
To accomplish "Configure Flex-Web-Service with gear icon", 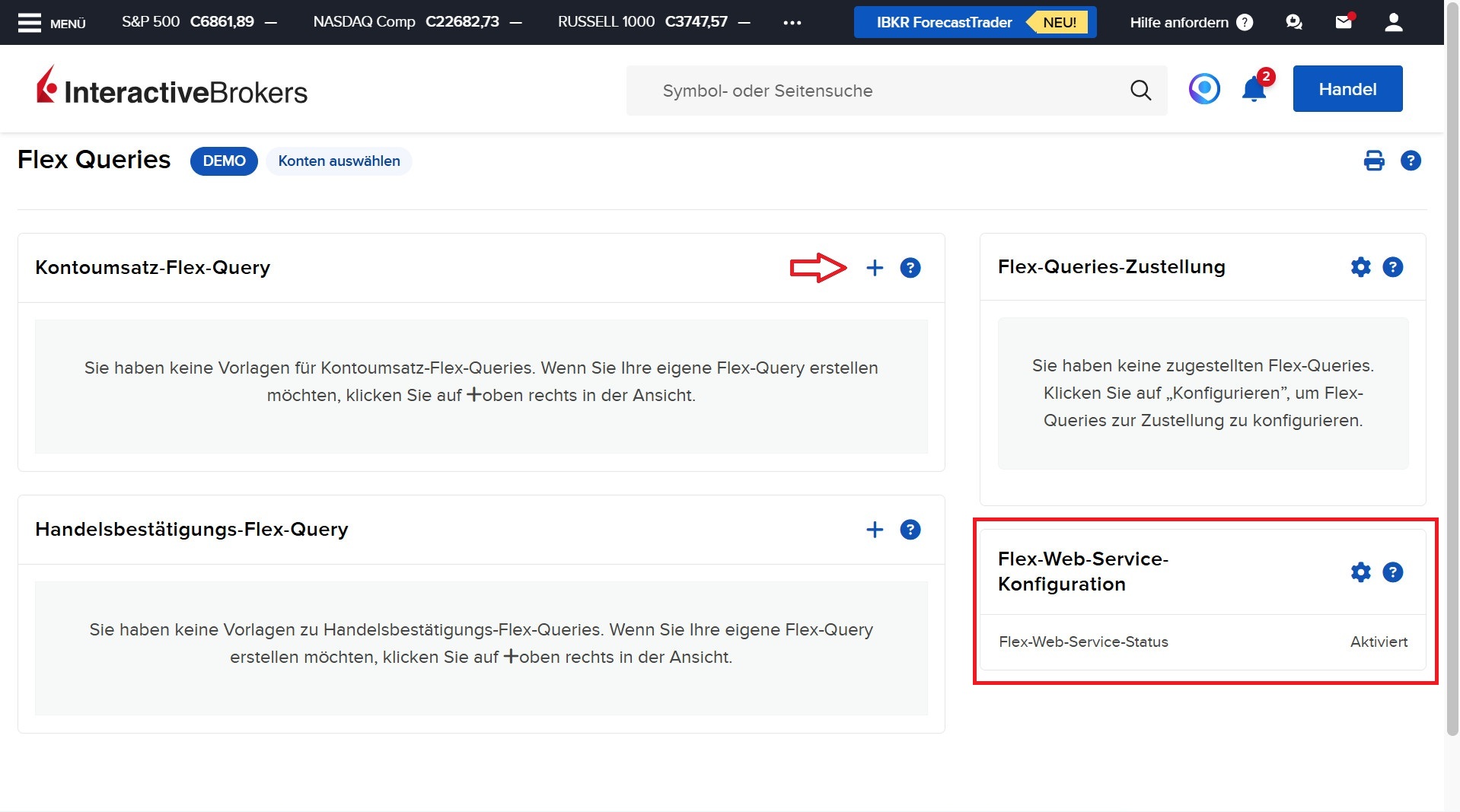I will tap(1360, 572).
